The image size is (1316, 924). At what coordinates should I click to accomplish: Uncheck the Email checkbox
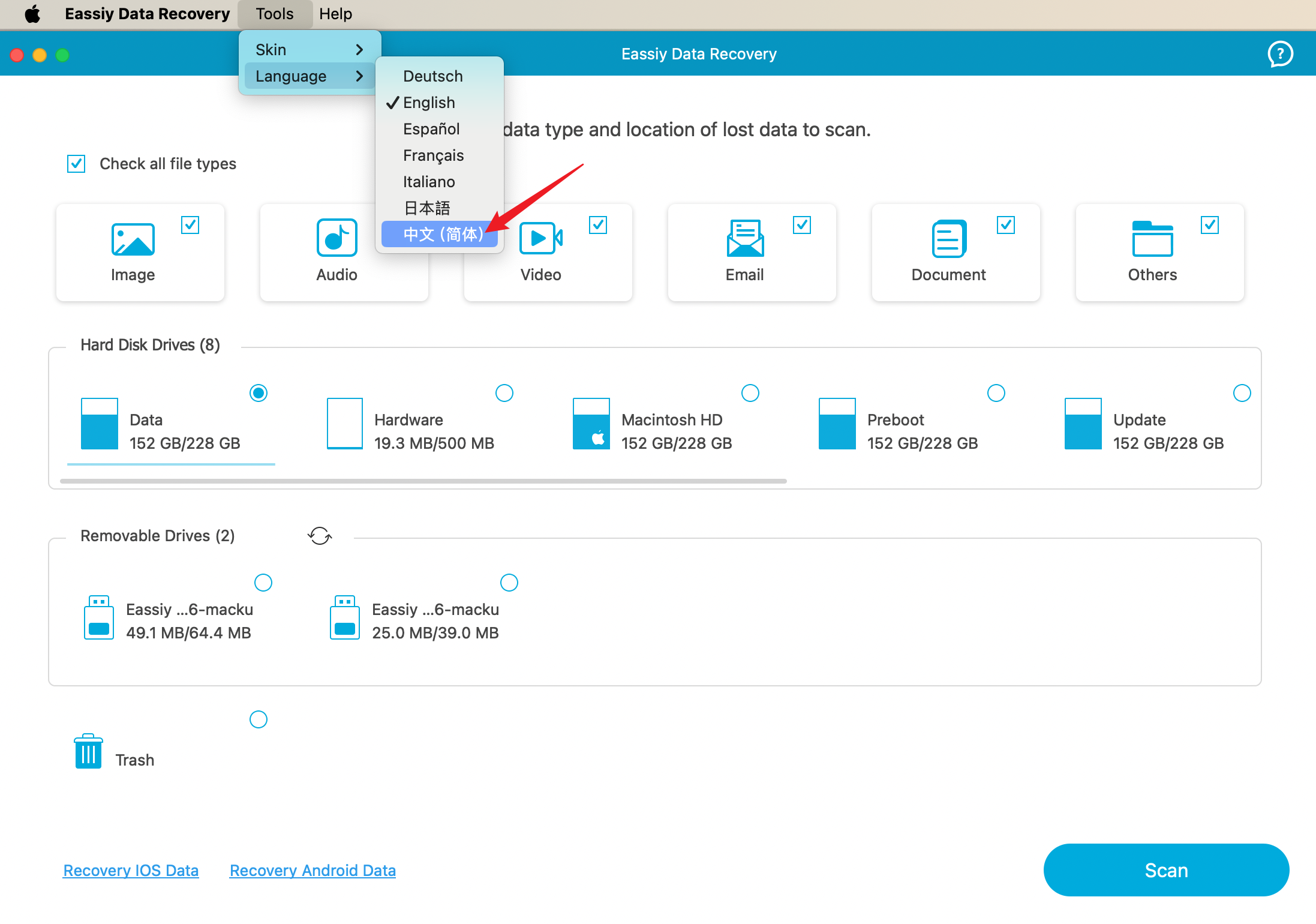click(802, 225)
